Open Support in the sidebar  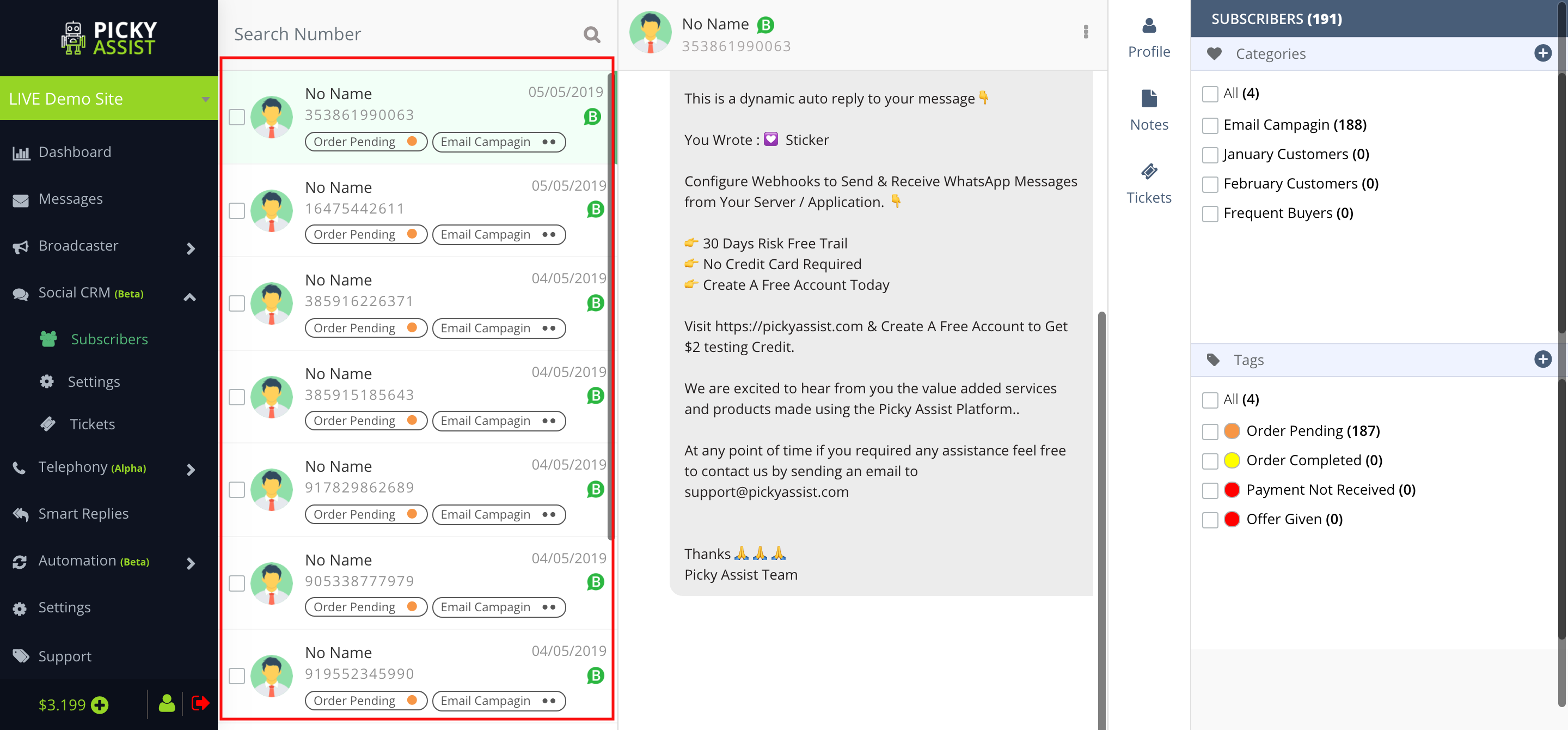(x=65, y=656)
